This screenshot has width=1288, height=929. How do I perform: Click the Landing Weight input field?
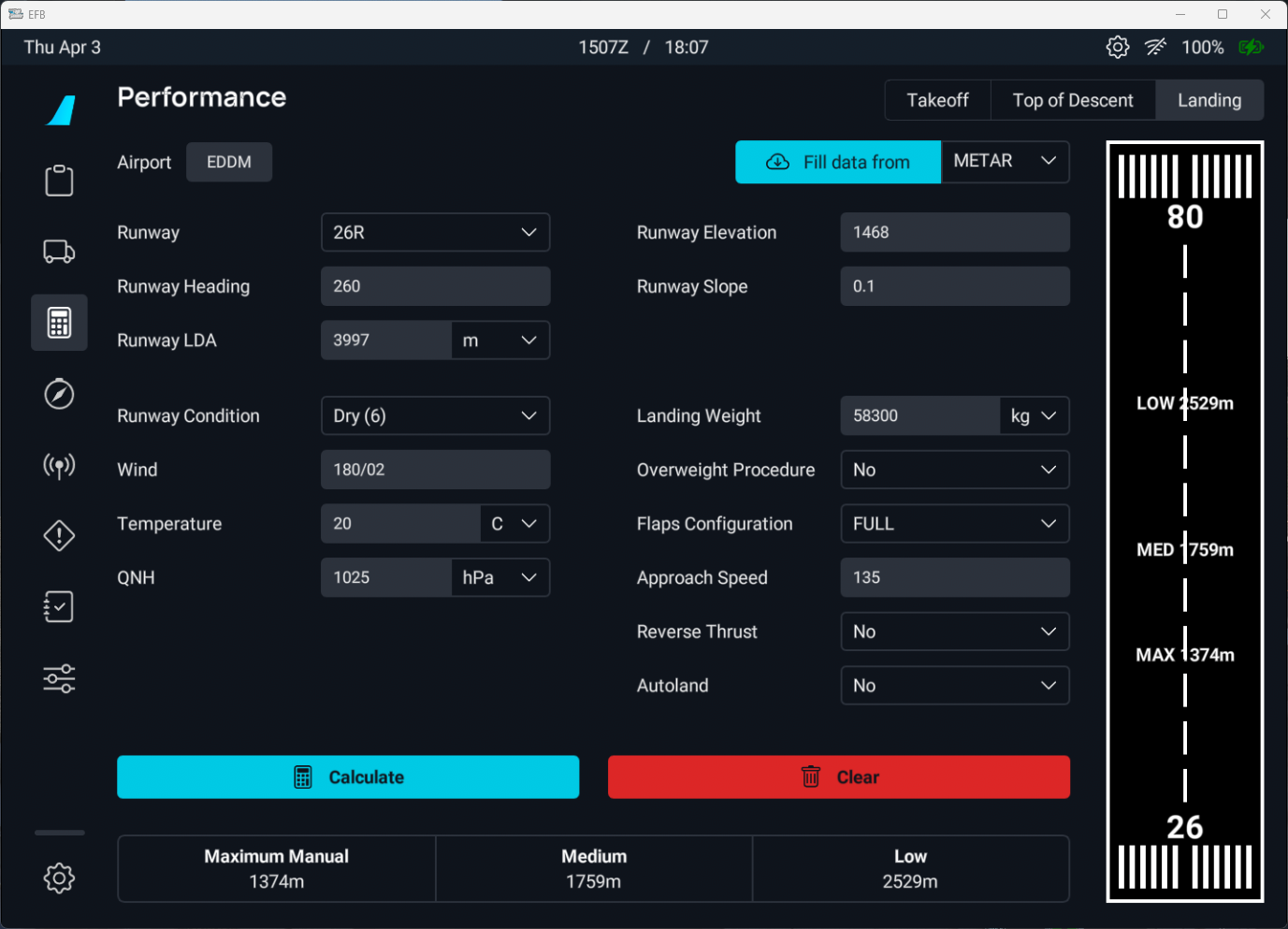click(x=919, y=415)
